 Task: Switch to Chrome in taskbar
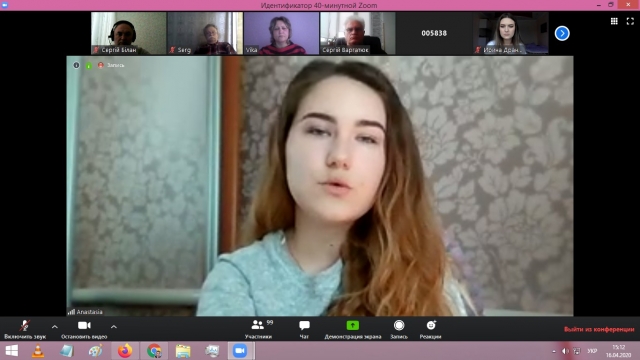(154, 351)
